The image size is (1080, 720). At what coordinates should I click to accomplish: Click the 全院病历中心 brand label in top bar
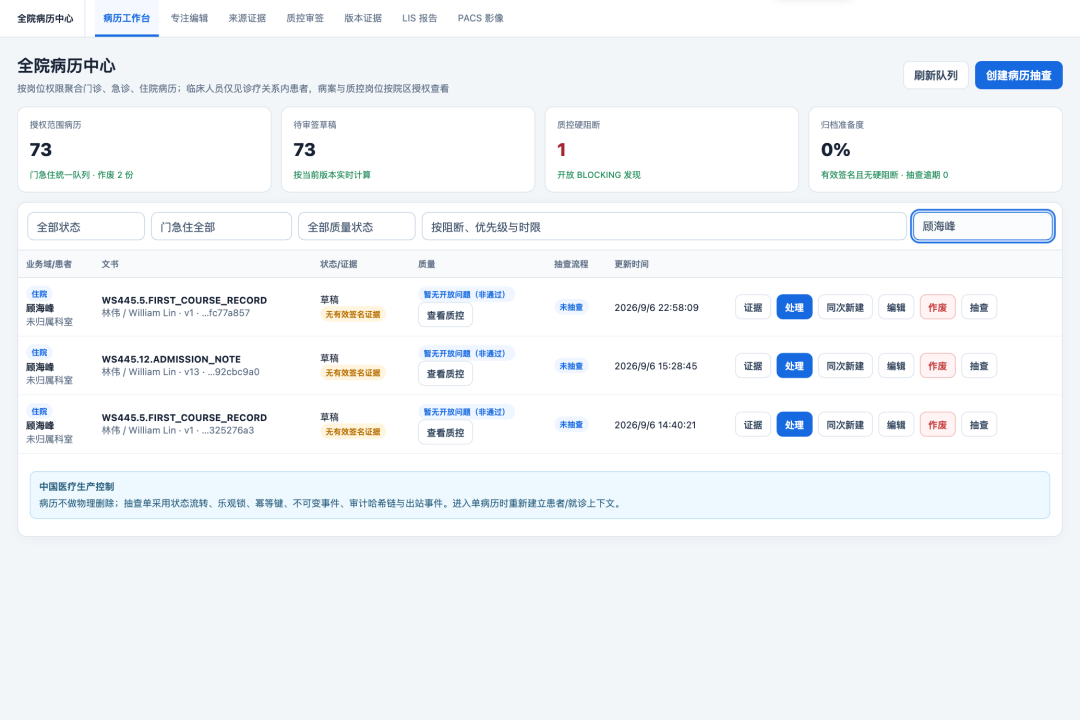click(x=45, y=19)
